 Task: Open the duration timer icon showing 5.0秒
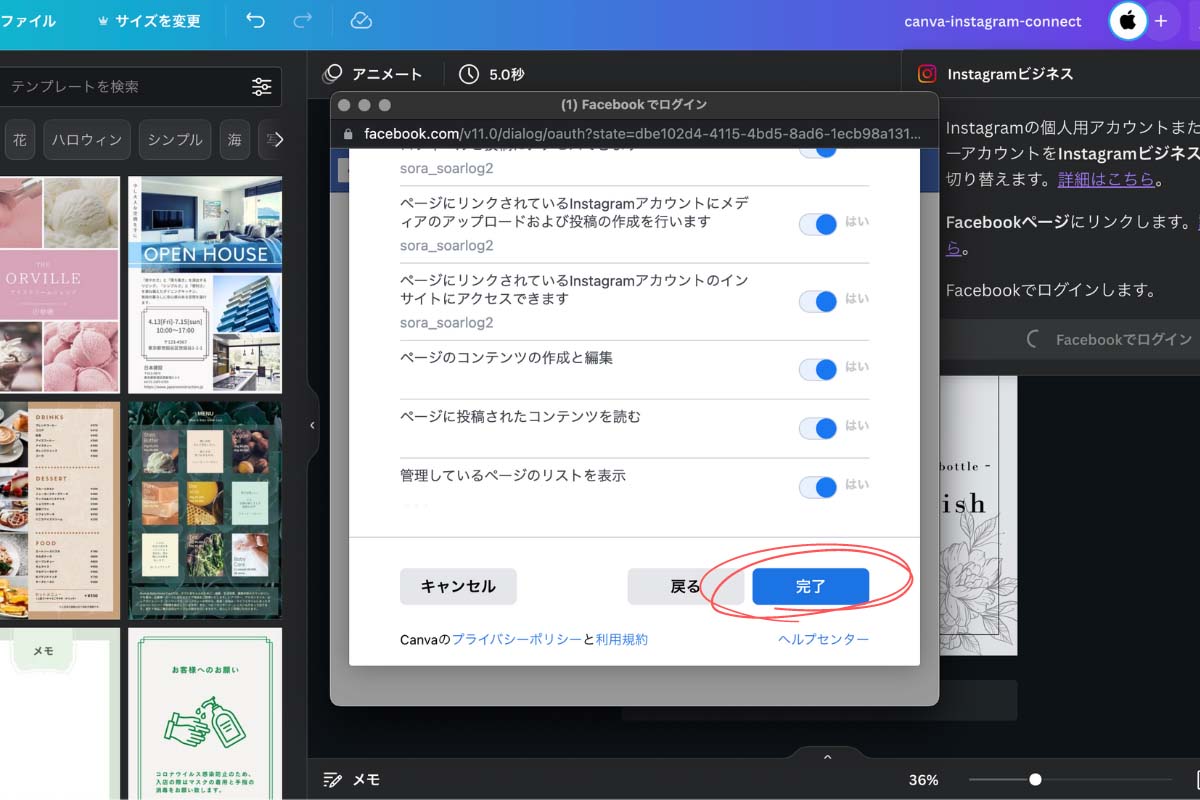[x=469, y=73]
